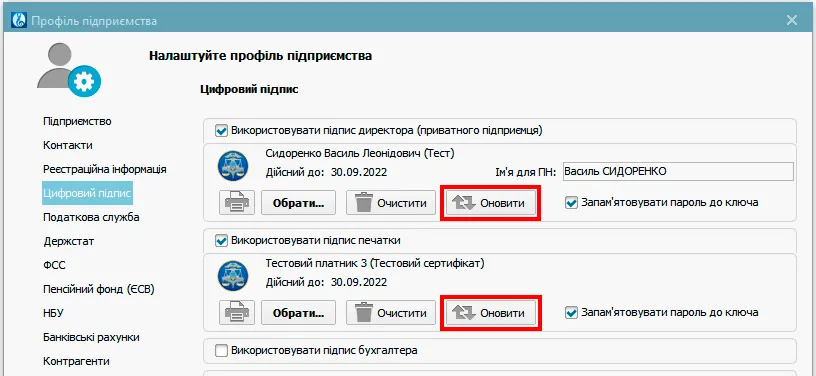Click the app logo in title bar
The width and height of the screenshot is (816, 376).
[x=19, y=21]
